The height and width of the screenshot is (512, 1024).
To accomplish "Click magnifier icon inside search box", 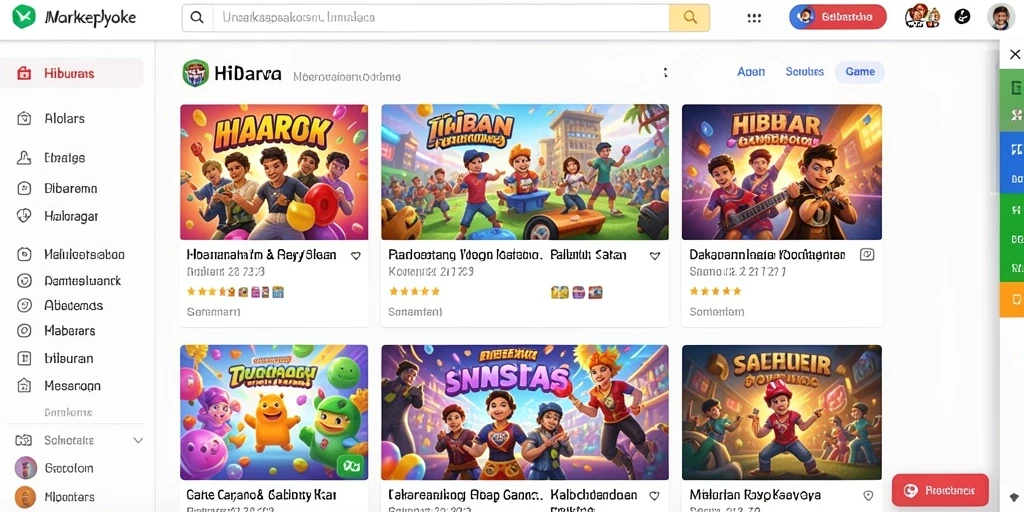I will (x=197, y=18).
